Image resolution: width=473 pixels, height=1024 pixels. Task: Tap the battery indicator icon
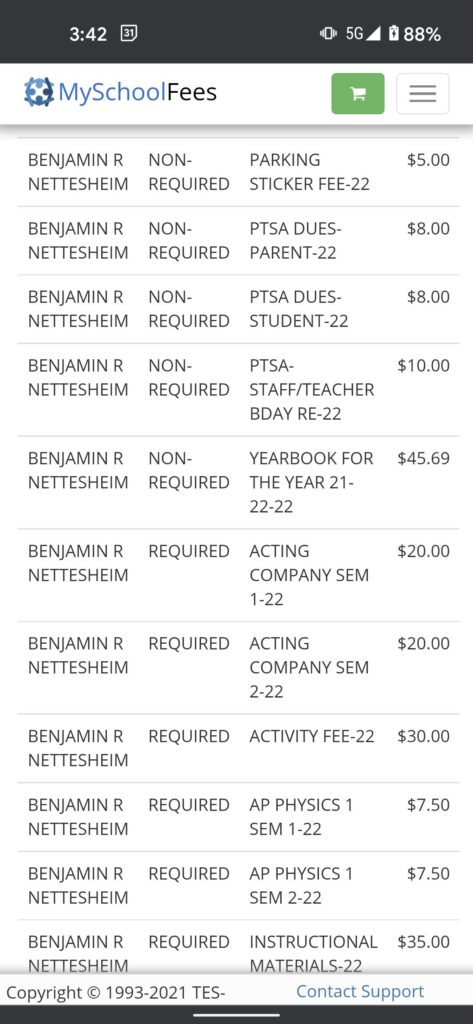click(393, 33)
